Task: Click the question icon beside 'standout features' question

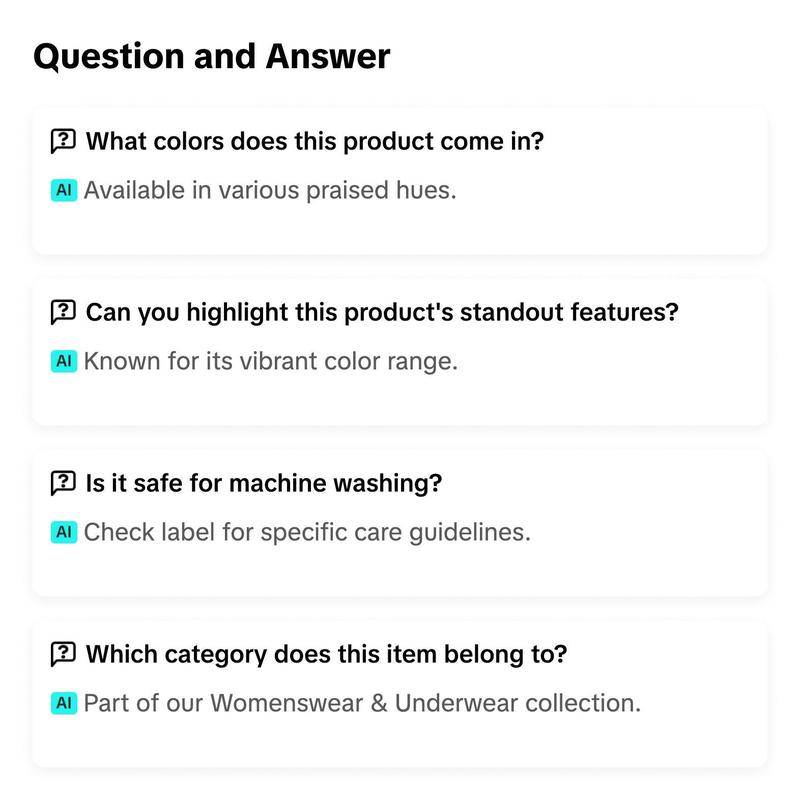Action: (63, 312)
